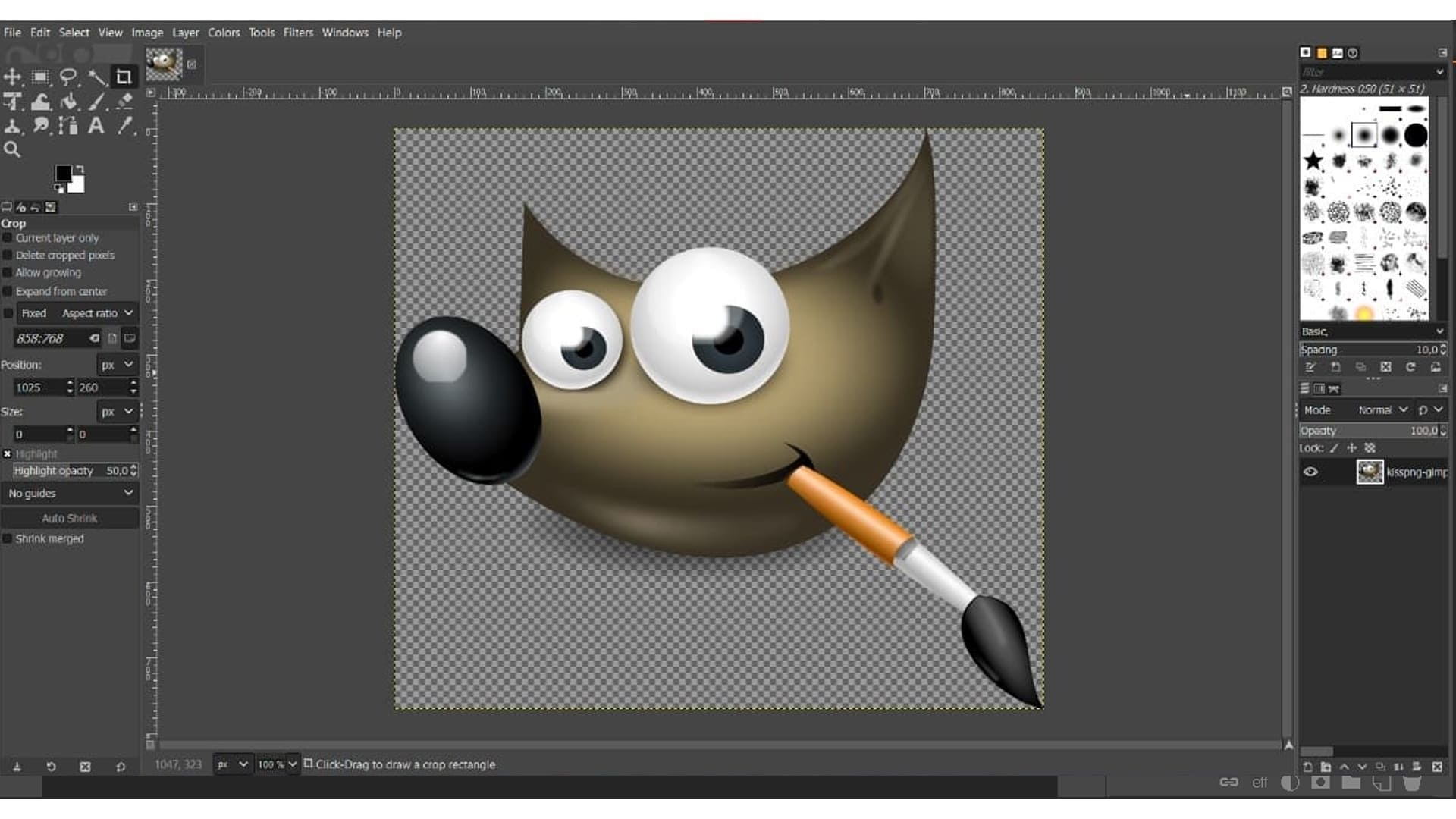Image resolution: width=1456 pixels, height=819 pixels.
Task: Clear the 858:768 aspect ratio field
Action: (x=94, y=338)
